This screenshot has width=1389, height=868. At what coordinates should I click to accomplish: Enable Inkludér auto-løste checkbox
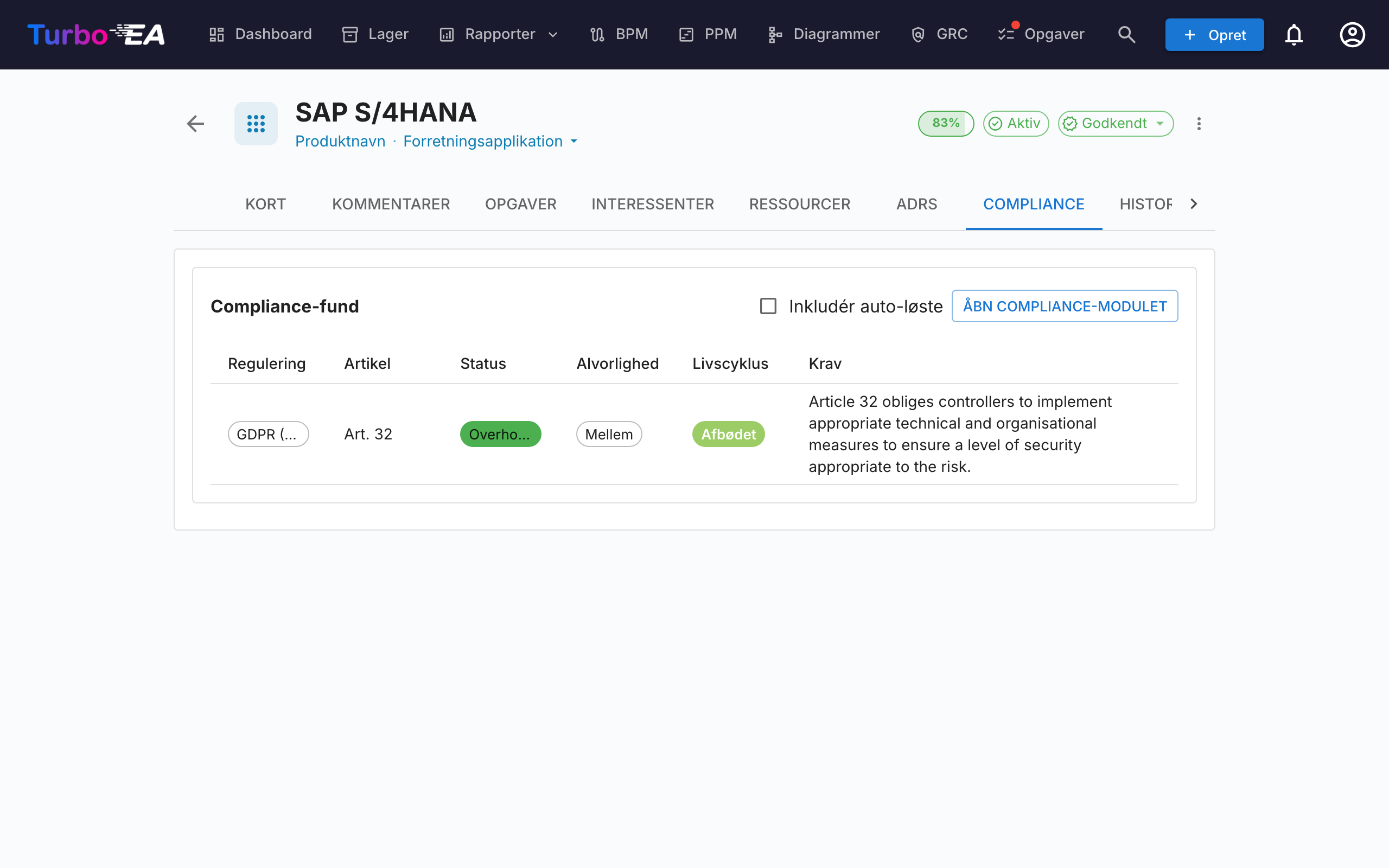768,306
